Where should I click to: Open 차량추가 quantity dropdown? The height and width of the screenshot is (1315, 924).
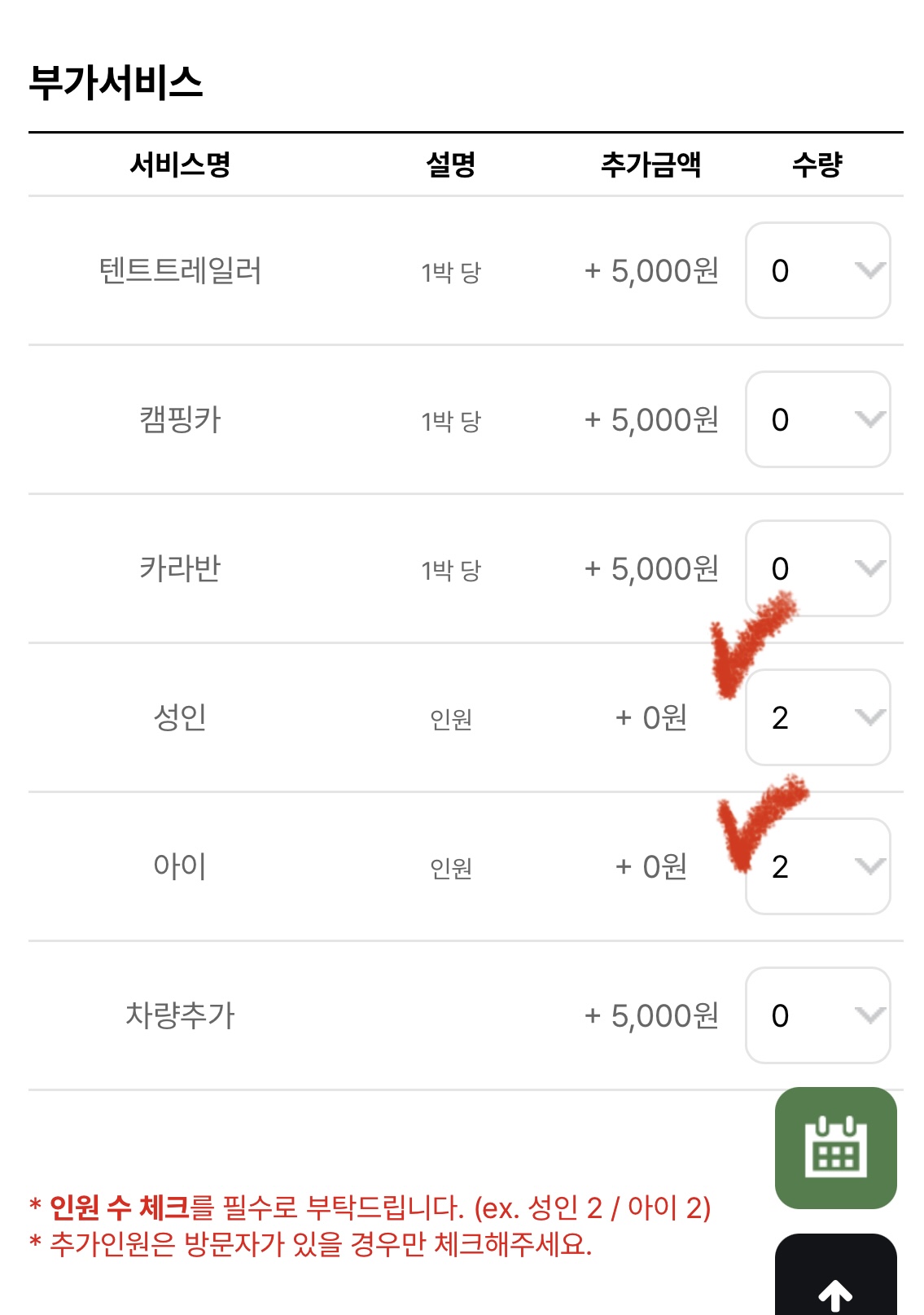pyautogui.click(x=817, y=1015)
